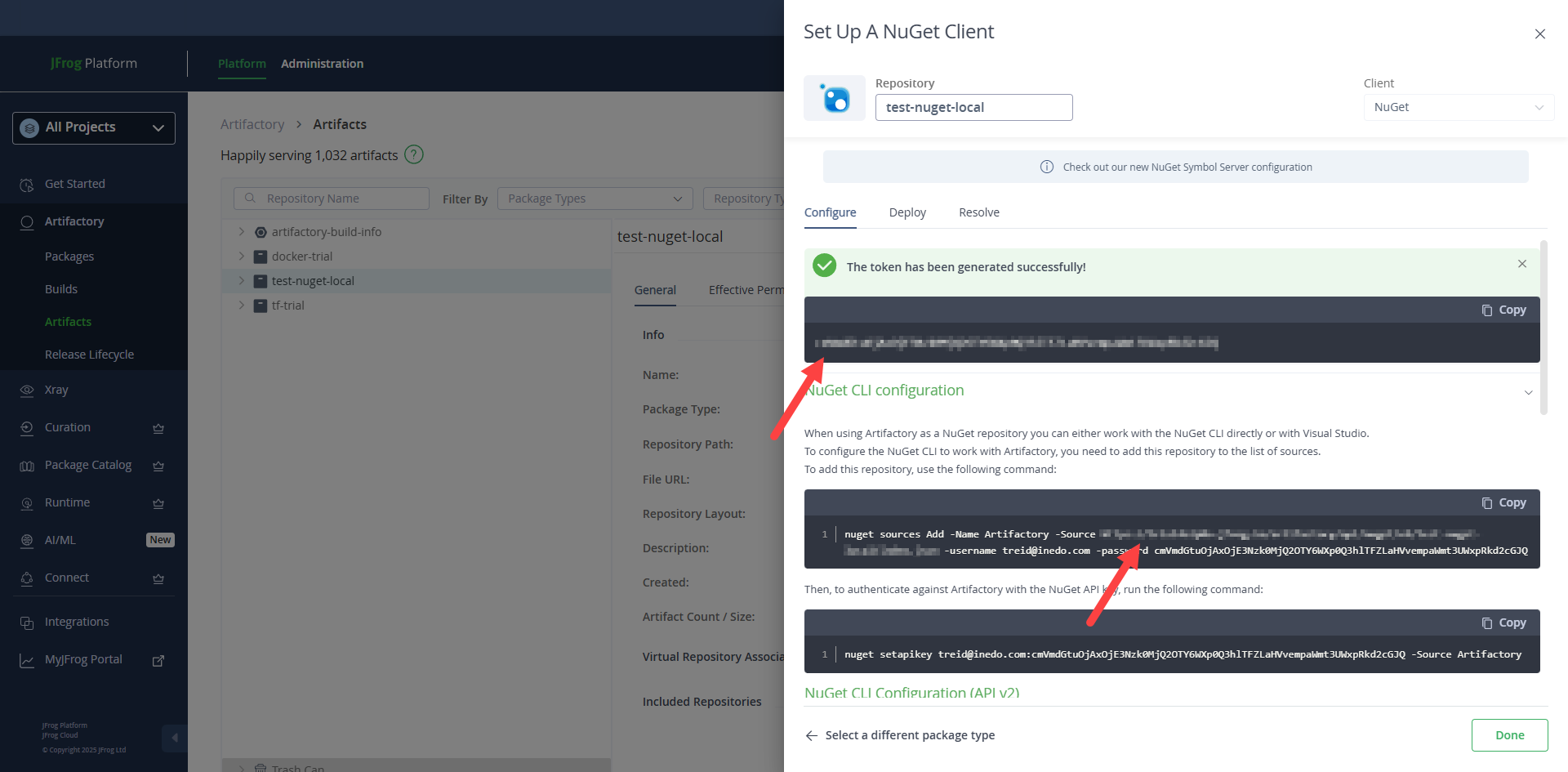
Task: Select the Resolve tab
Action: click(978, 212)
